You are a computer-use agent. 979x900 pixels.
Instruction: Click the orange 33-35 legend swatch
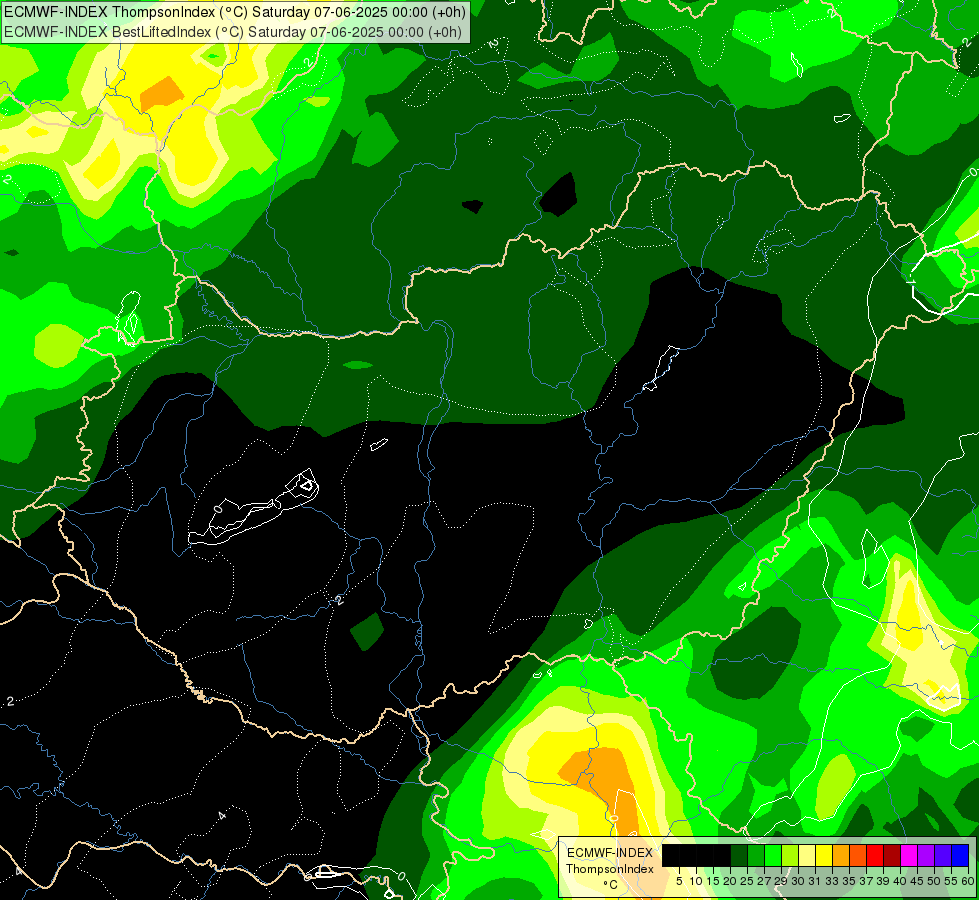841,855
